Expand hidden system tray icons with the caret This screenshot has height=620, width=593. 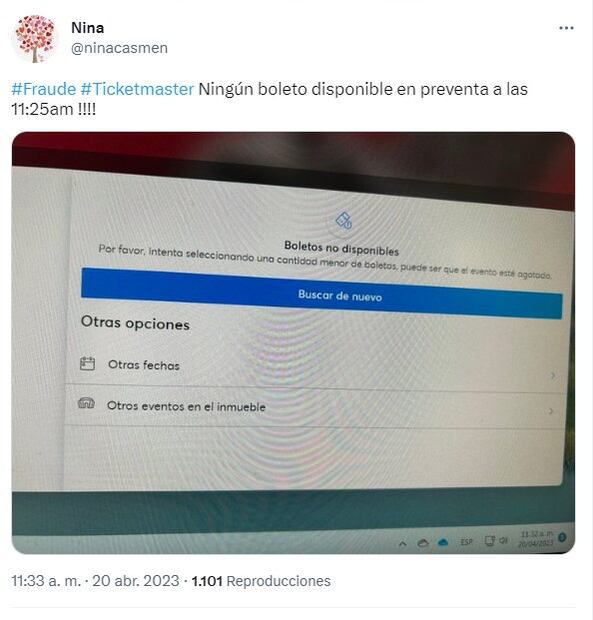[402, 544]
